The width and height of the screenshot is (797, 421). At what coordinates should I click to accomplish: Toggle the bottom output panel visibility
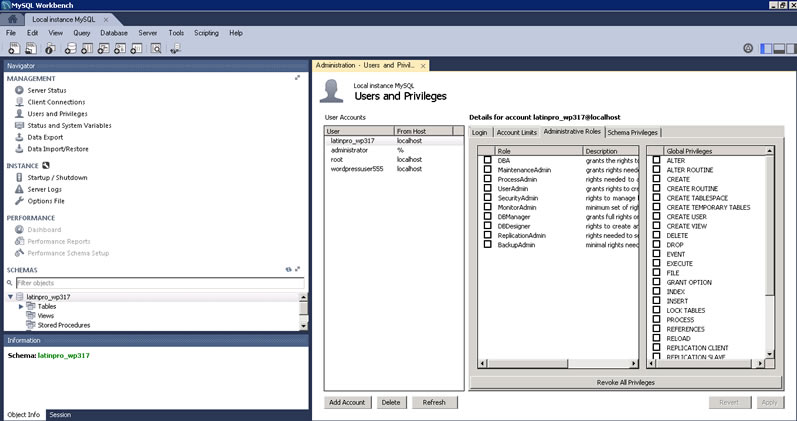[778, 49]
